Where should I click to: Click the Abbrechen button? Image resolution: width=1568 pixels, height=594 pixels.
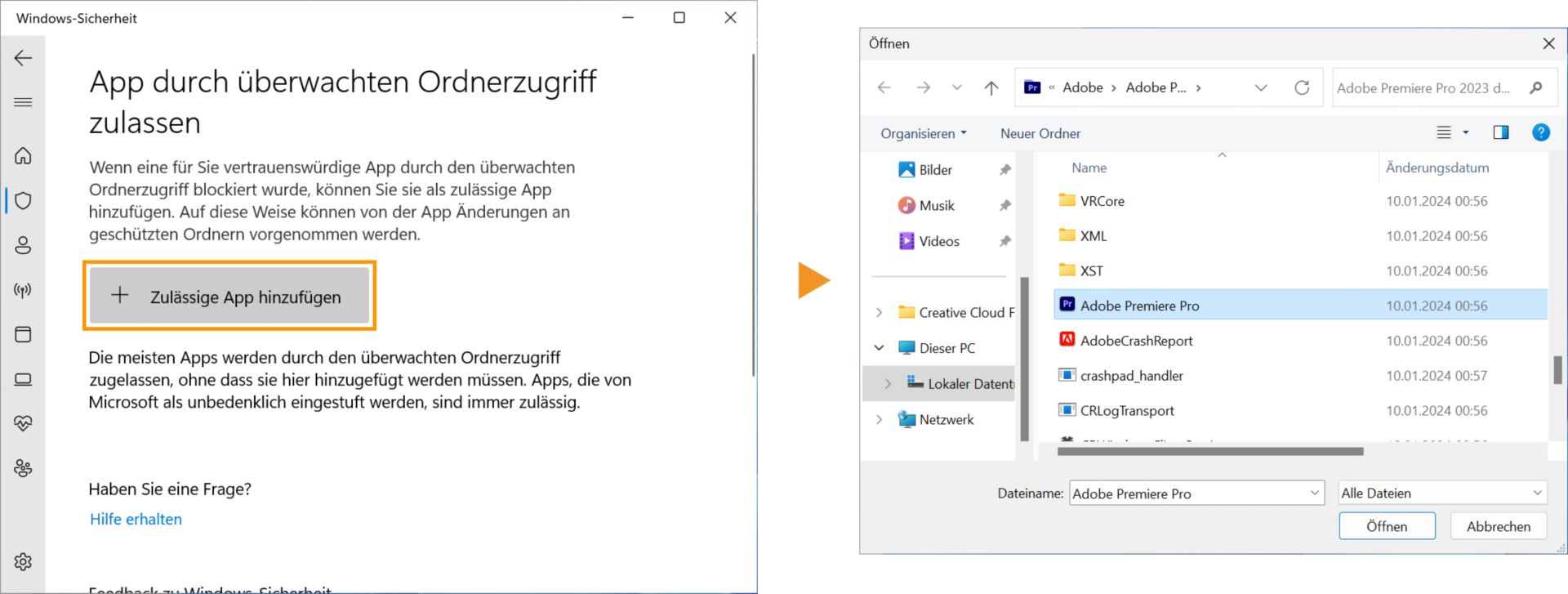tap(1499, 526)
